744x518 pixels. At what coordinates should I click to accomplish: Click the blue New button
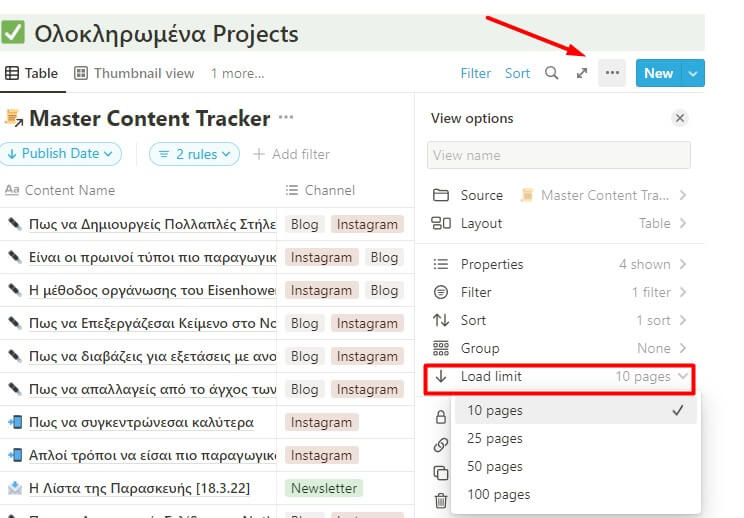tap(658, 73)
